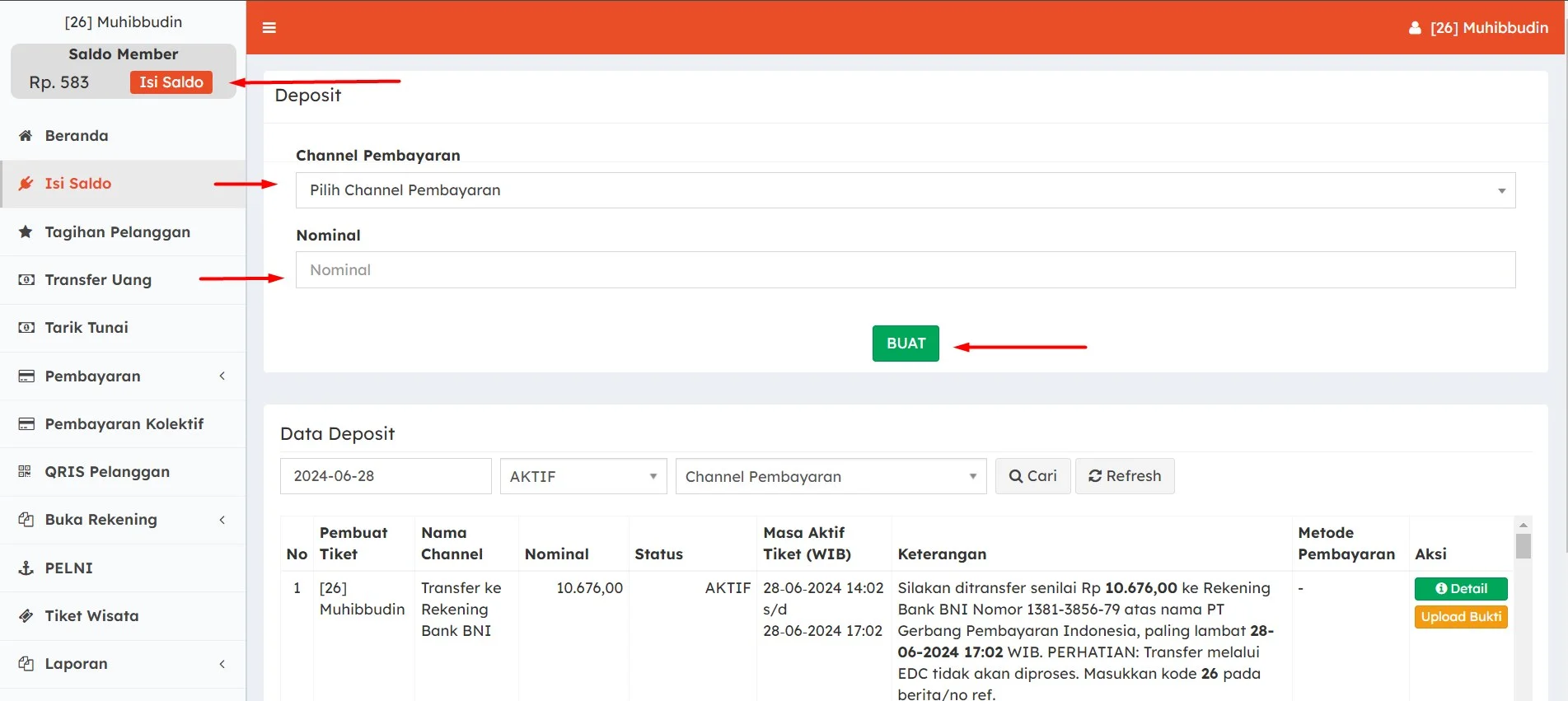This screenshot has width=1568, height=701.
Task: Open Transfer Uang menu item
Action: [98, 280]
